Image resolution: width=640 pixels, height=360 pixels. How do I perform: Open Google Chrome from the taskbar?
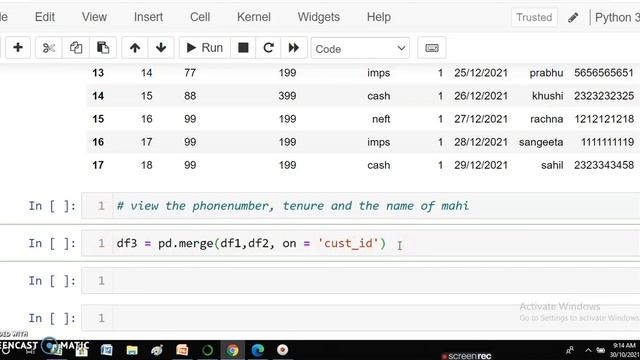(x=233, y=350)
